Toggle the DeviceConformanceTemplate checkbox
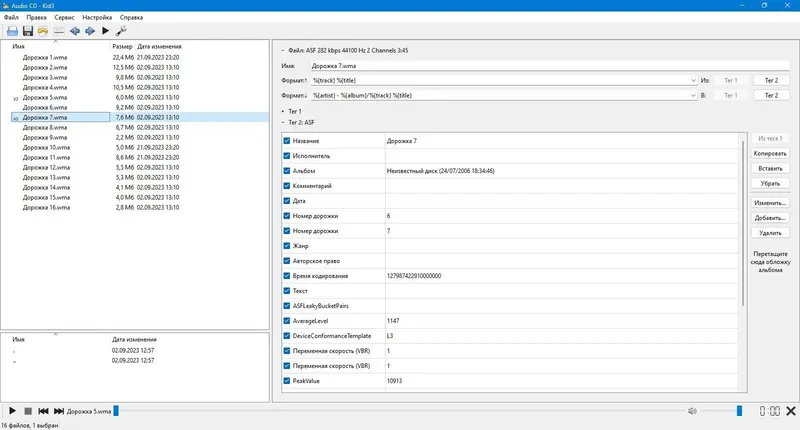 (x=287, y=336)
